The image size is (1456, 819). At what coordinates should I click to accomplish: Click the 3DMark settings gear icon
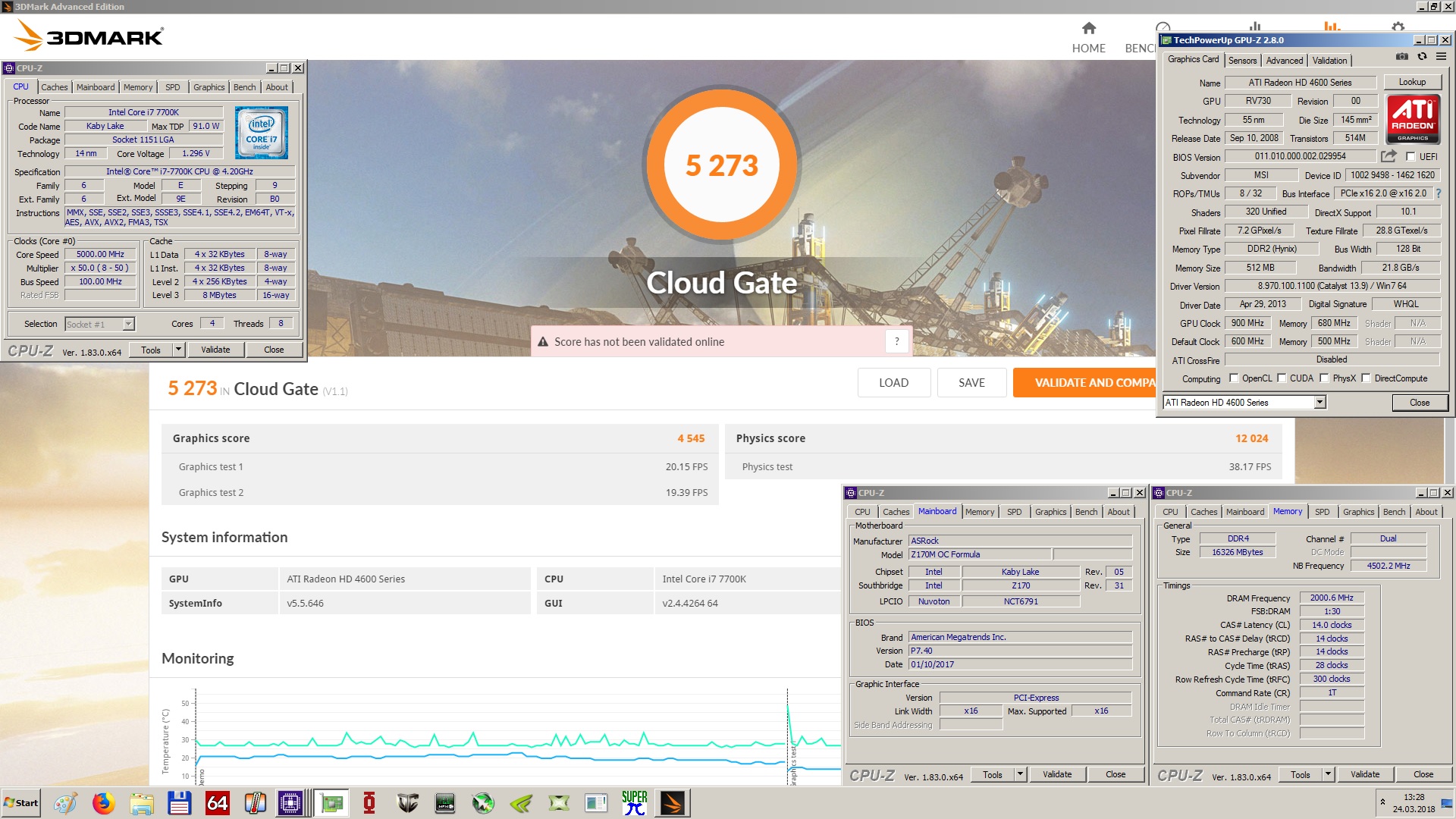(1398, 27)
